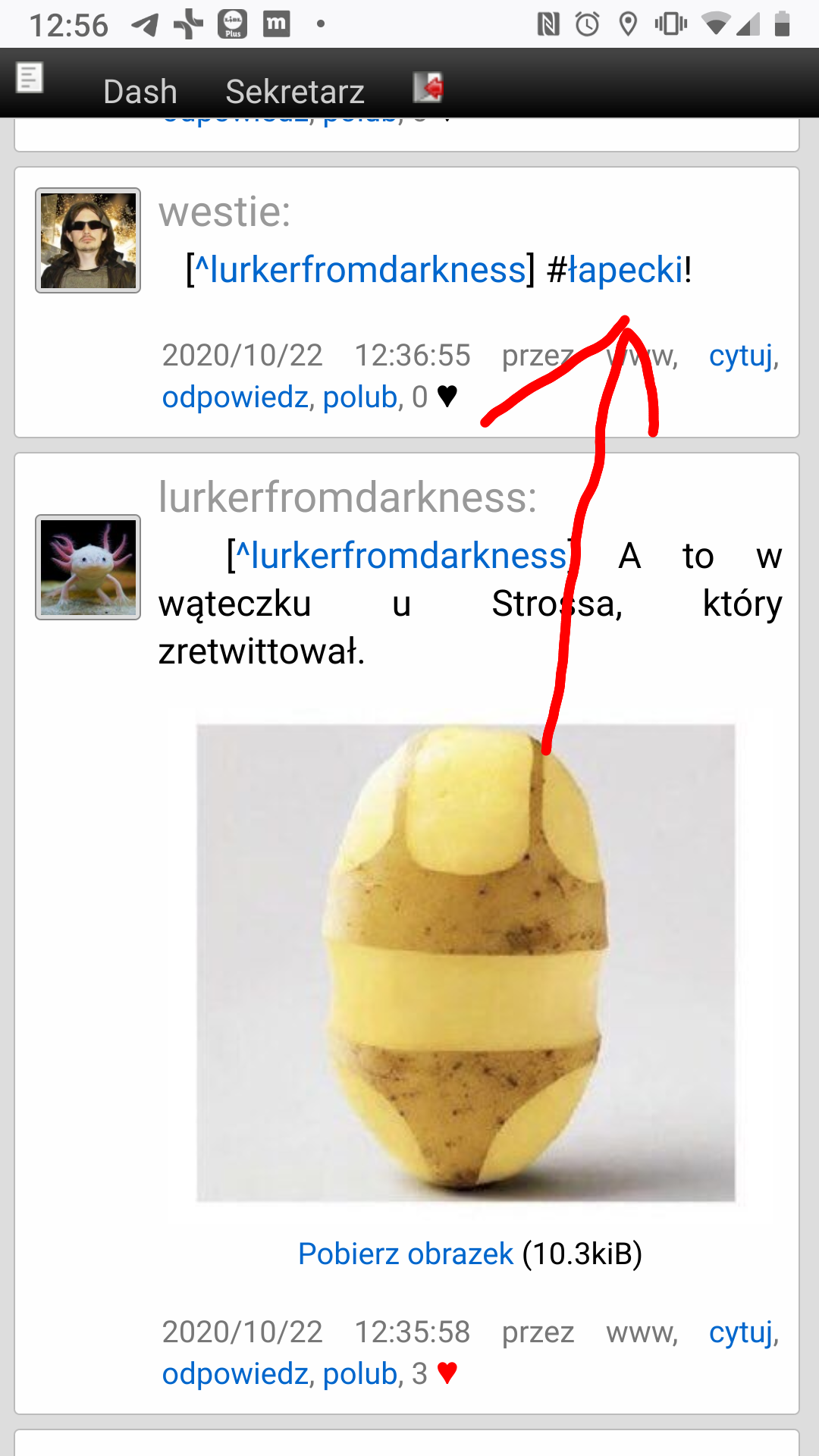Open the Dash tab
The height and width of the screenshot is (1456, 819).
pyautogui.click(x=140, y=92)
